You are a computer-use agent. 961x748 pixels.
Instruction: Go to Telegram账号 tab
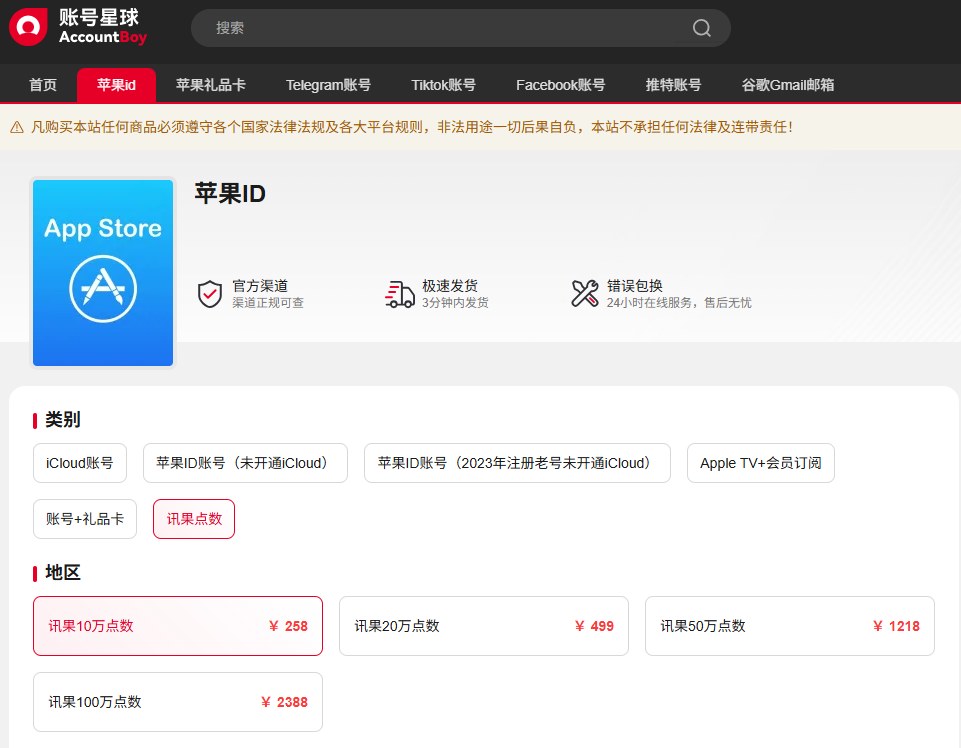pos(328,85)
